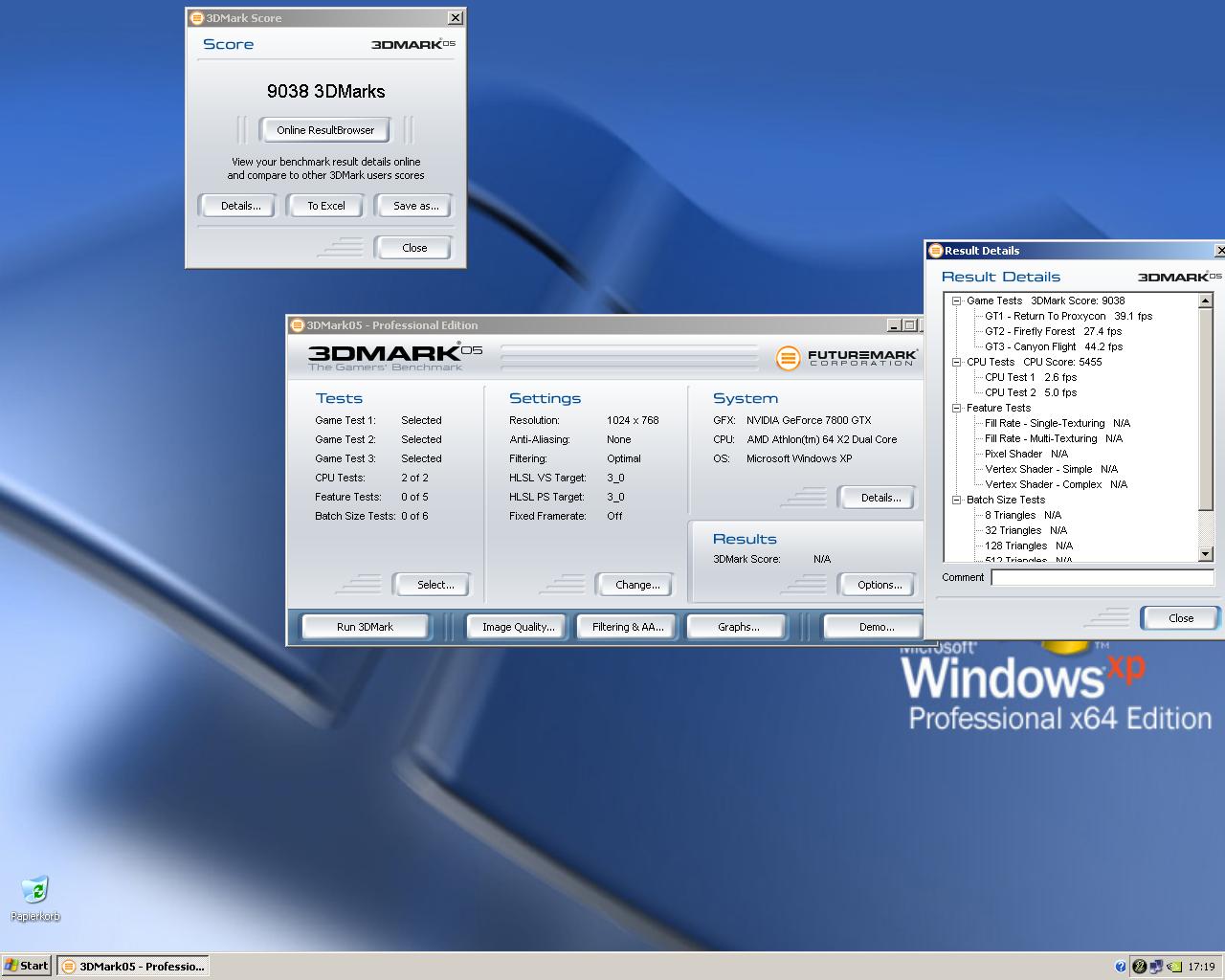This screenshot has width=1225, height=980.
Task: Open the Papierkorb recycle bin icon
Action: [x=35, y=898]
